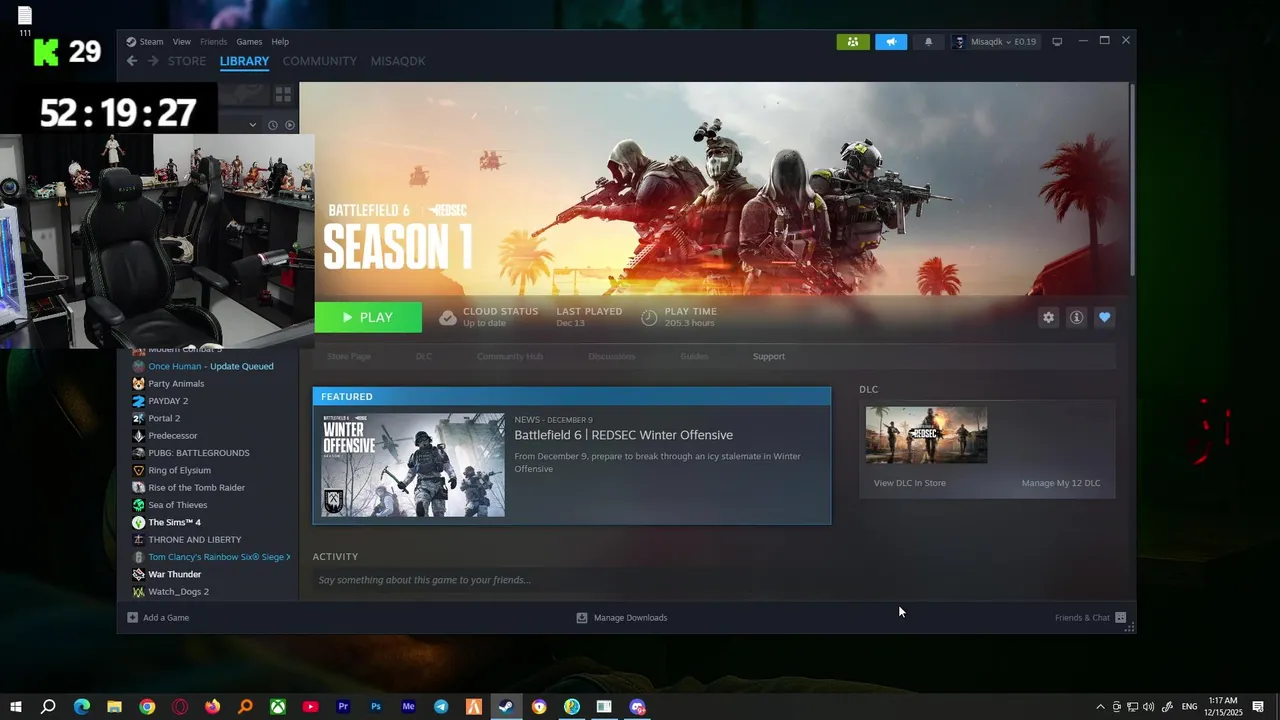Open the Support link for the game
Viewport: 1280px width, 720px height.
(x=769, y=356)
